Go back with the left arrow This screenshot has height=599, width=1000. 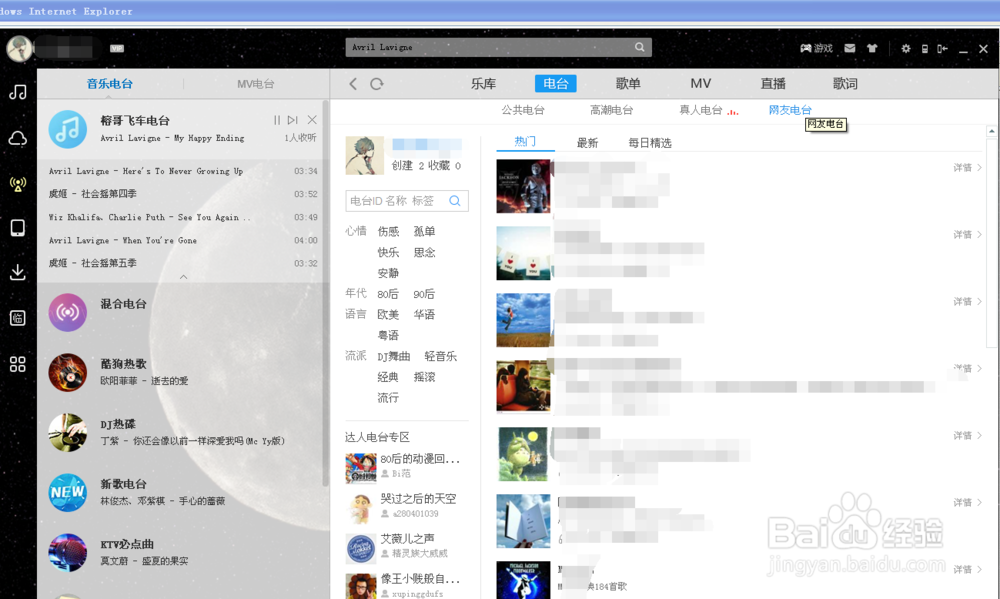point(353,84)
